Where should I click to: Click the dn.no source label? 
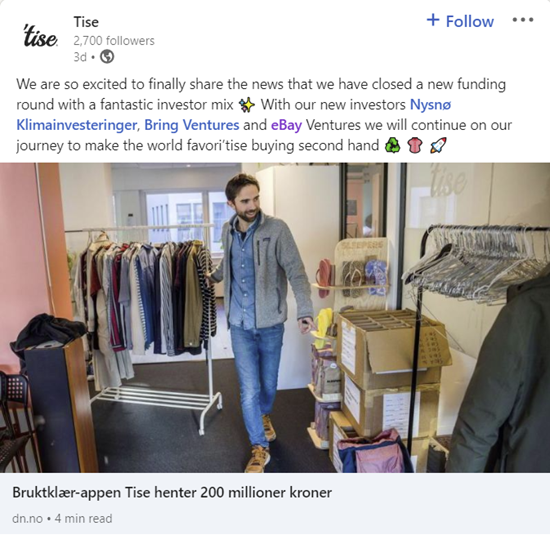click(27, 518)
